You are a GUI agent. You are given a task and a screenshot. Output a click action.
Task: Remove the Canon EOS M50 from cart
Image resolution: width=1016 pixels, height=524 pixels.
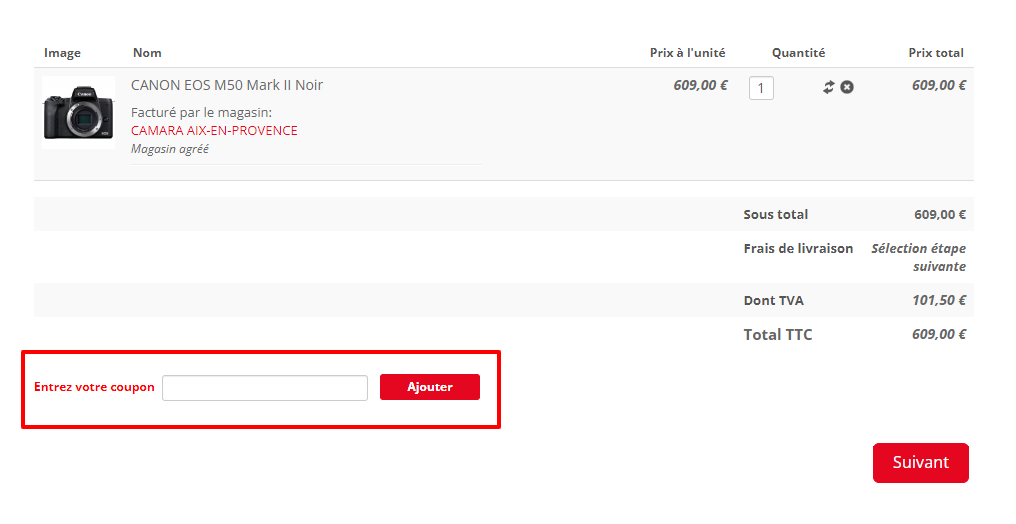point(847,87)
